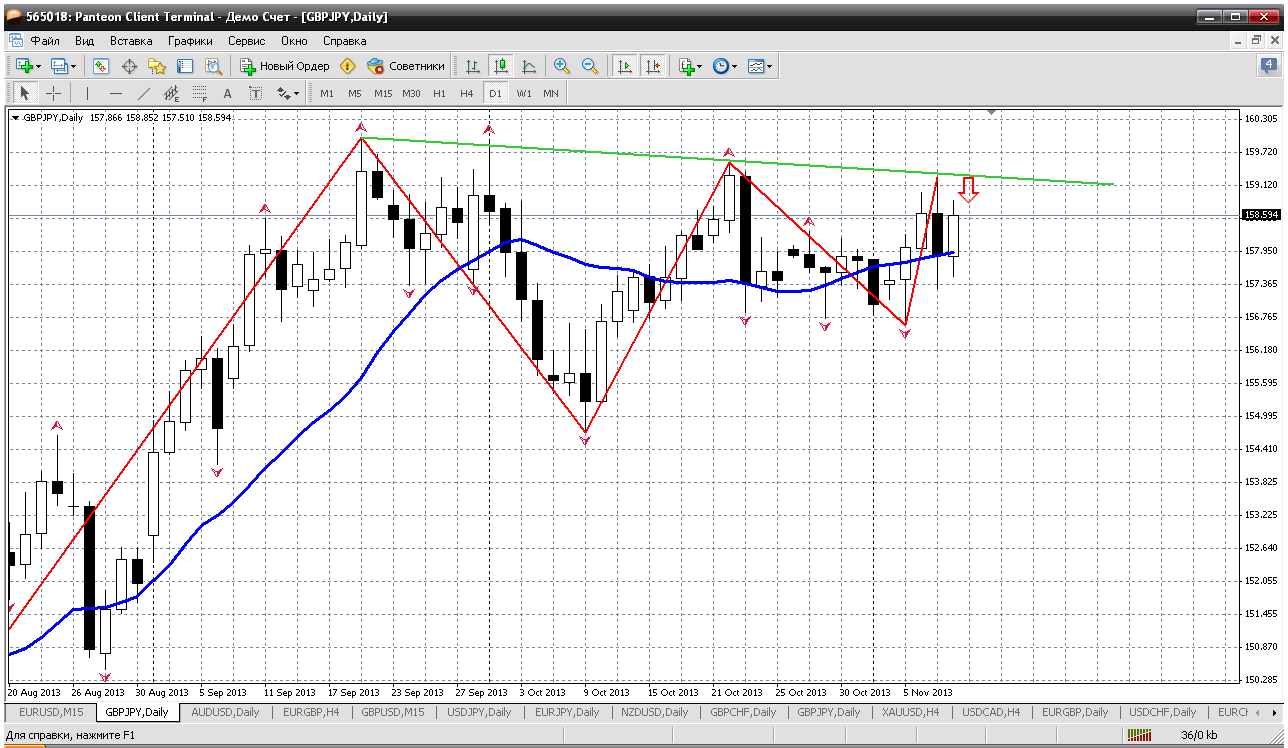Image resolution: width=1288 pixels, height=748 pixels.
Task: Switch to the EURUSD,M15 chart tab
Action: click(51, 712)
